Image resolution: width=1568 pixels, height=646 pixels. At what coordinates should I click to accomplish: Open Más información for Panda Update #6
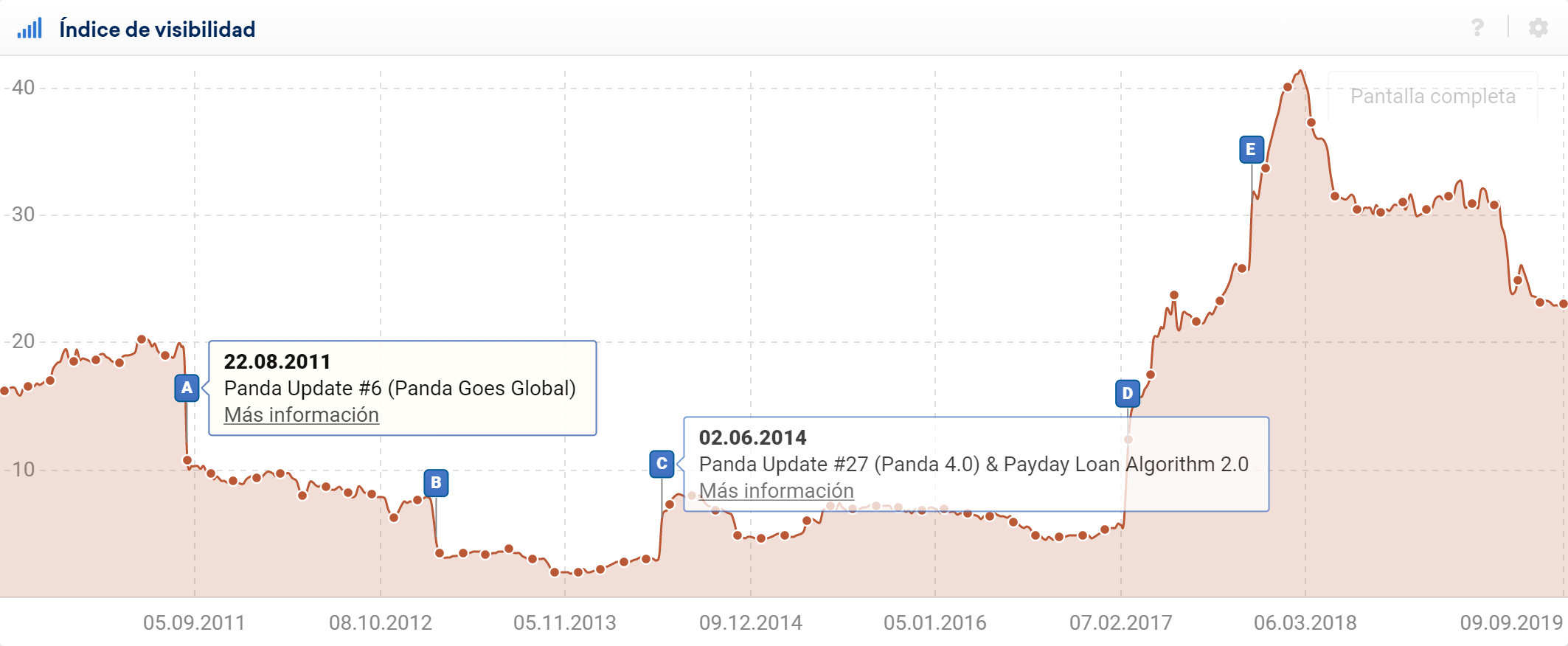pyautogui.click(x=301, y=415)
